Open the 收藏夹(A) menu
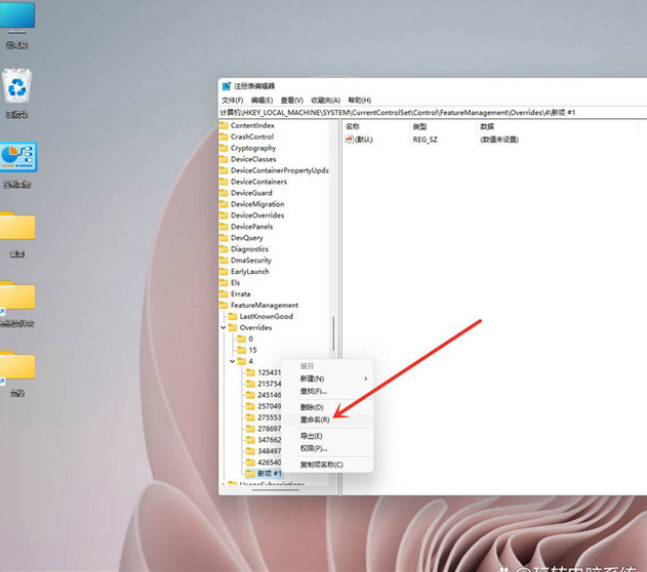Screen dimensions: 647x572 click(x=325, y=100)
